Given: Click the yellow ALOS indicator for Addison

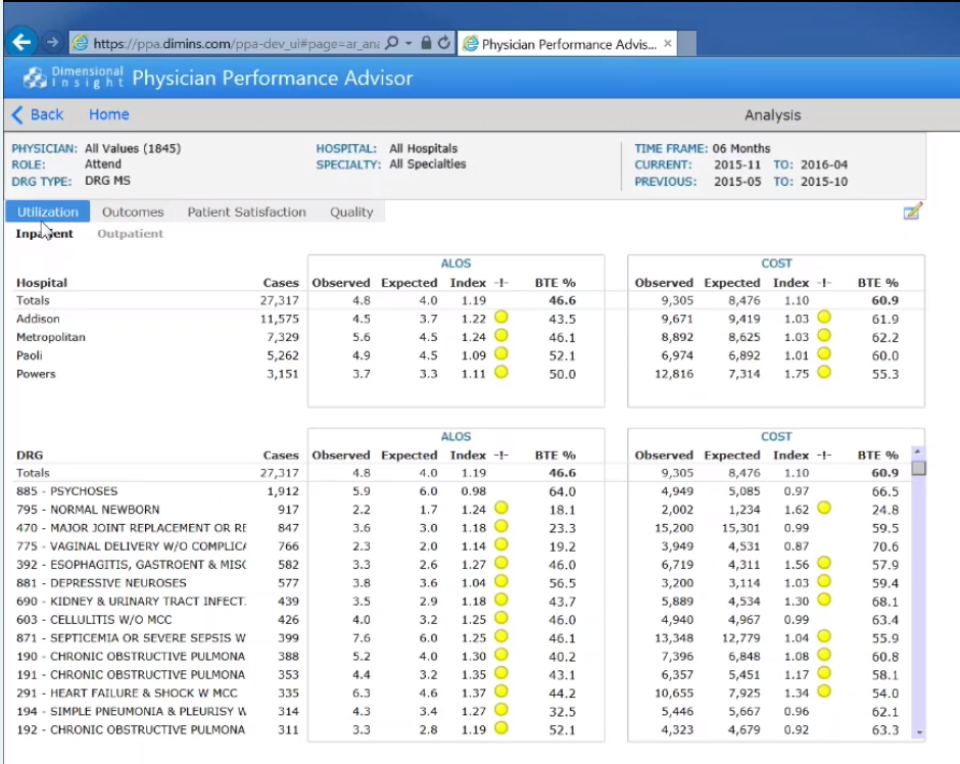Looking at the screenshot, I should point(501,318).
